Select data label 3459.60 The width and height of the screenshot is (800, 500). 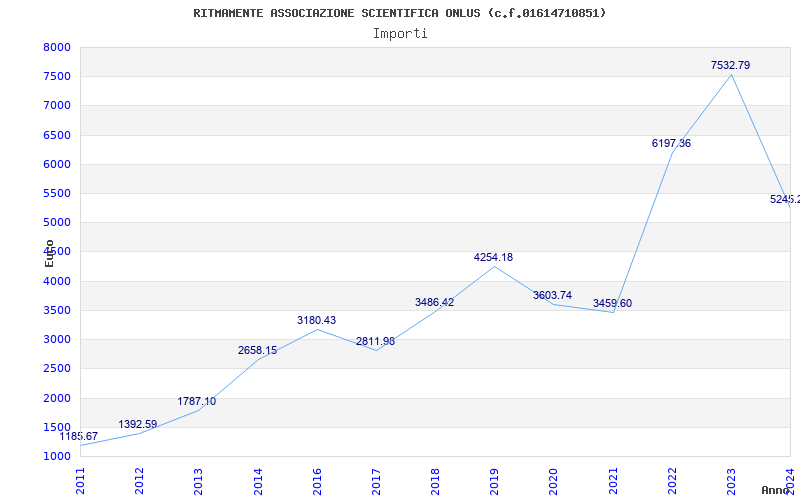[612, 304]
